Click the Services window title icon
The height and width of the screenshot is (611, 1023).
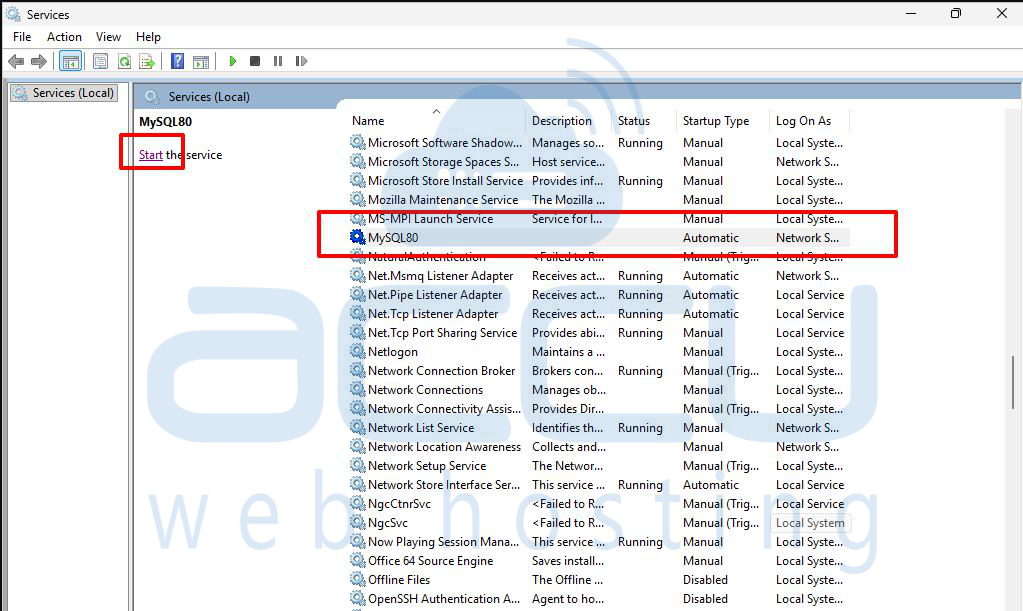coord(13,14)
